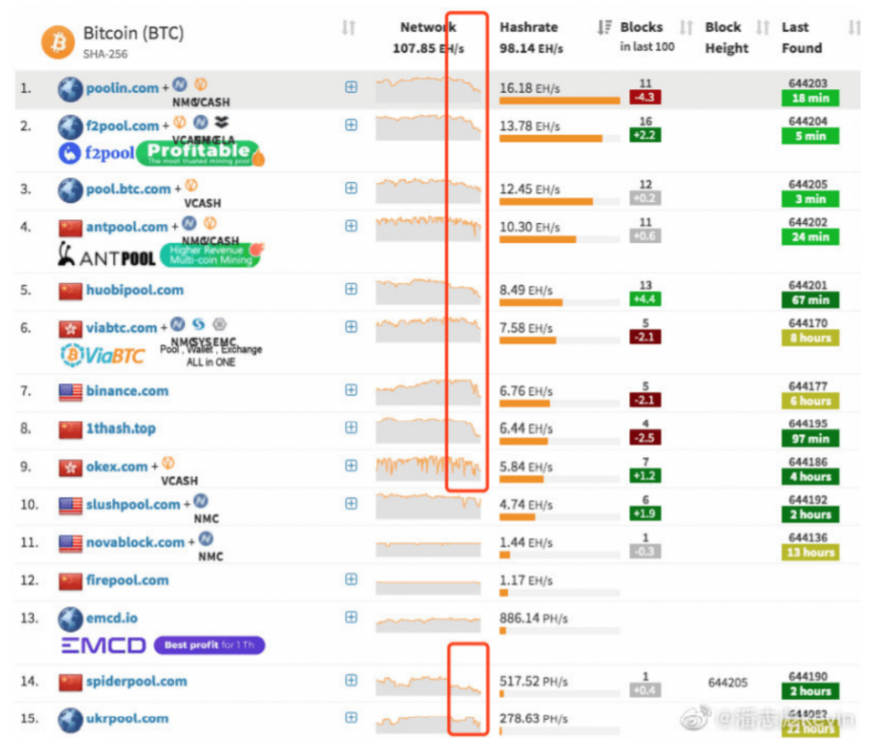
Task: Click the NMC coin icon beside novablock.com
Action: 206,539
